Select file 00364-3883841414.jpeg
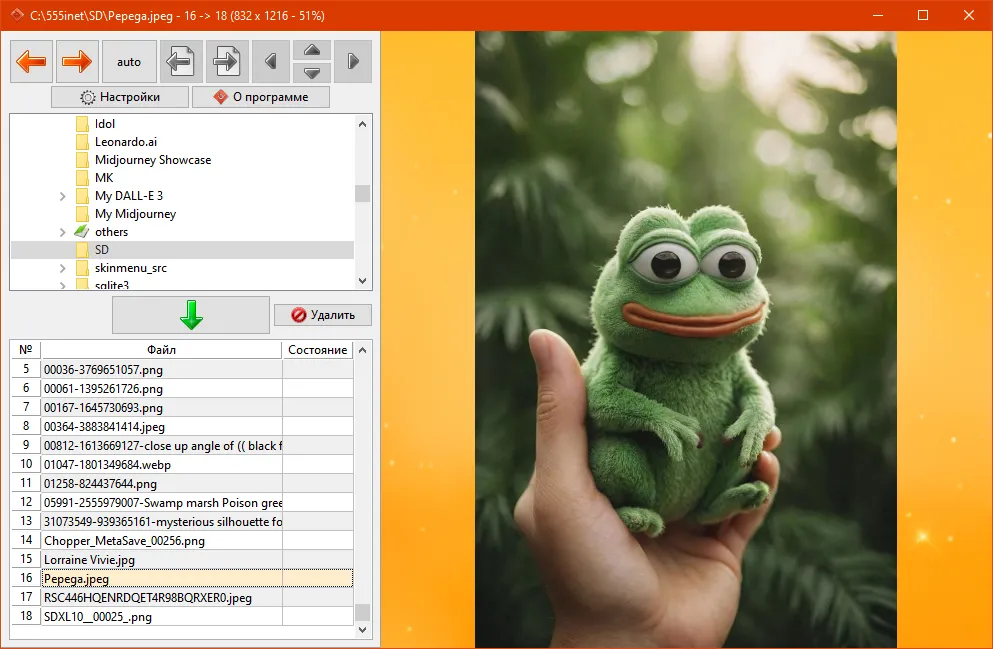993x649 pixels. pyautogui.click(x=161, y=427)
